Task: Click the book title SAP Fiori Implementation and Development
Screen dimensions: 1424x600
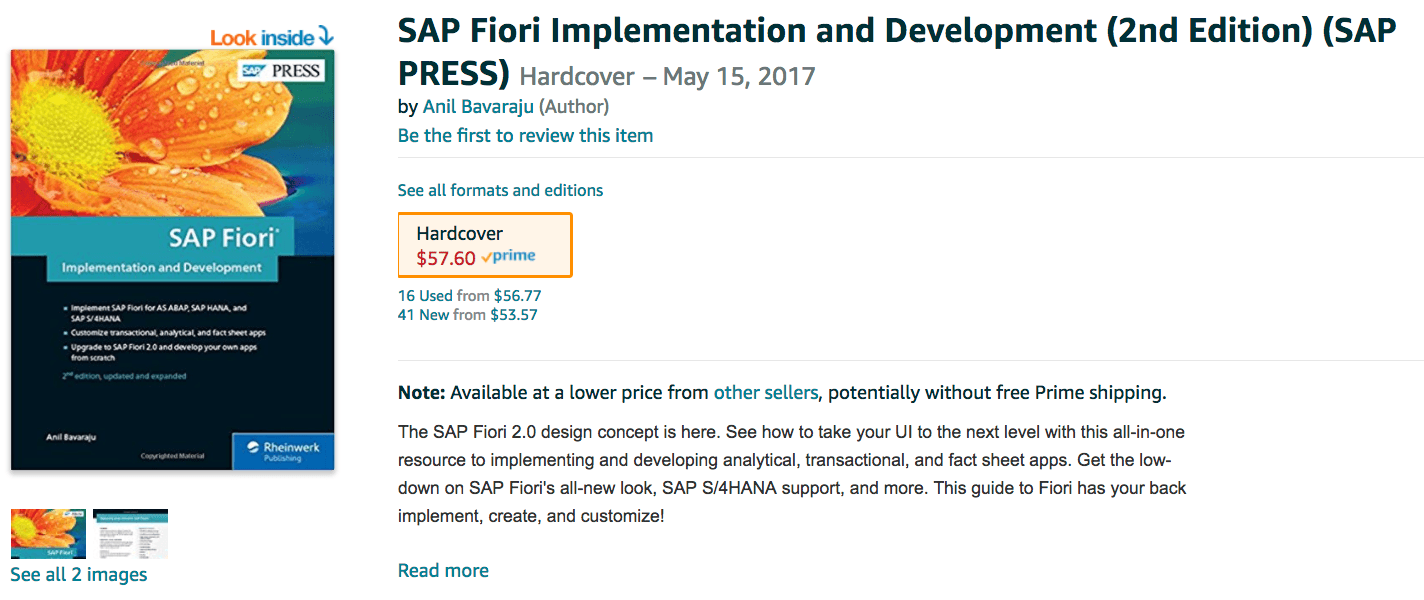Action: coord(897,51)
